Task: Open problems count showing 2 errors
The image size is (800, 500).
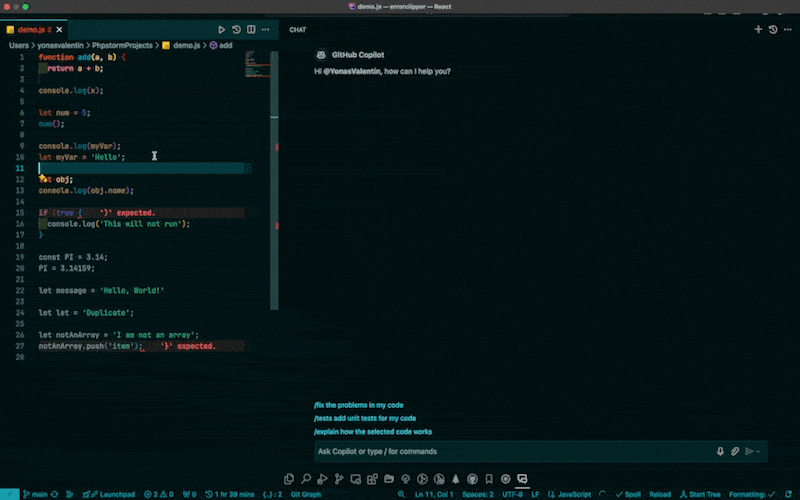Action: 159,494
